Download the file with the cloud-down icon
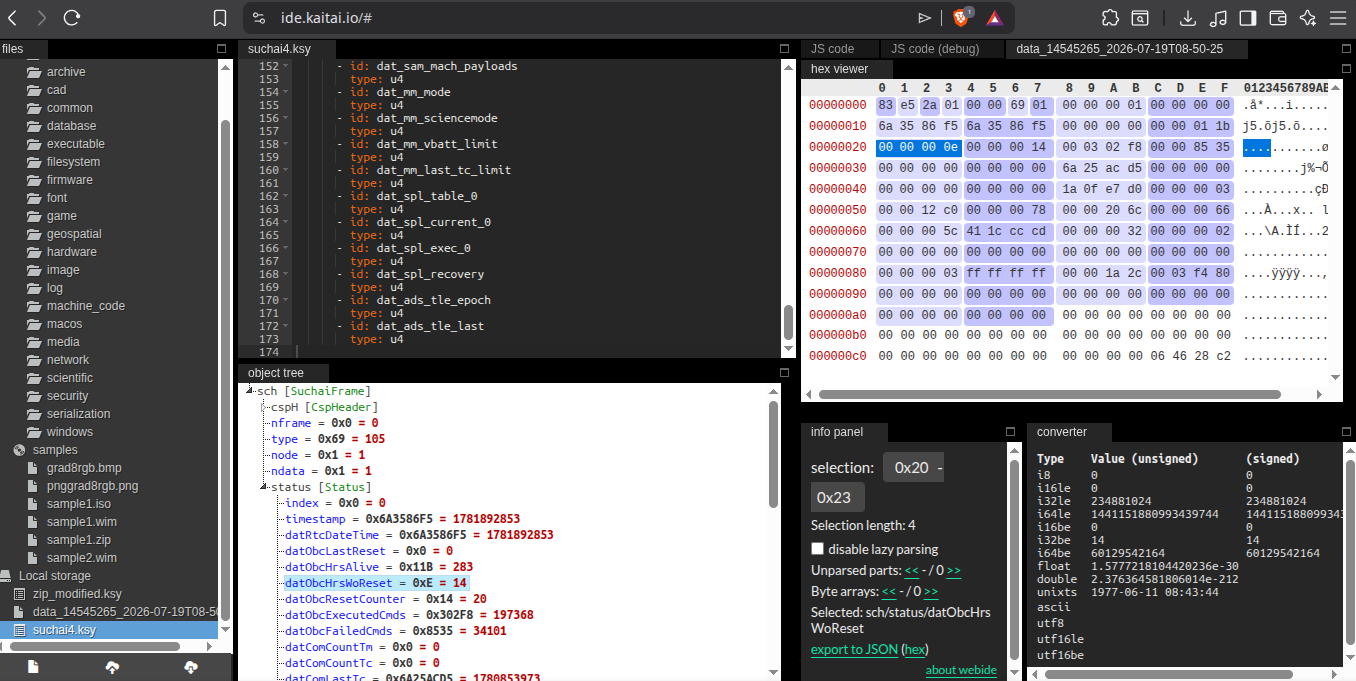The width and height of the screenshot is (1356, 681). pos(191,667)
